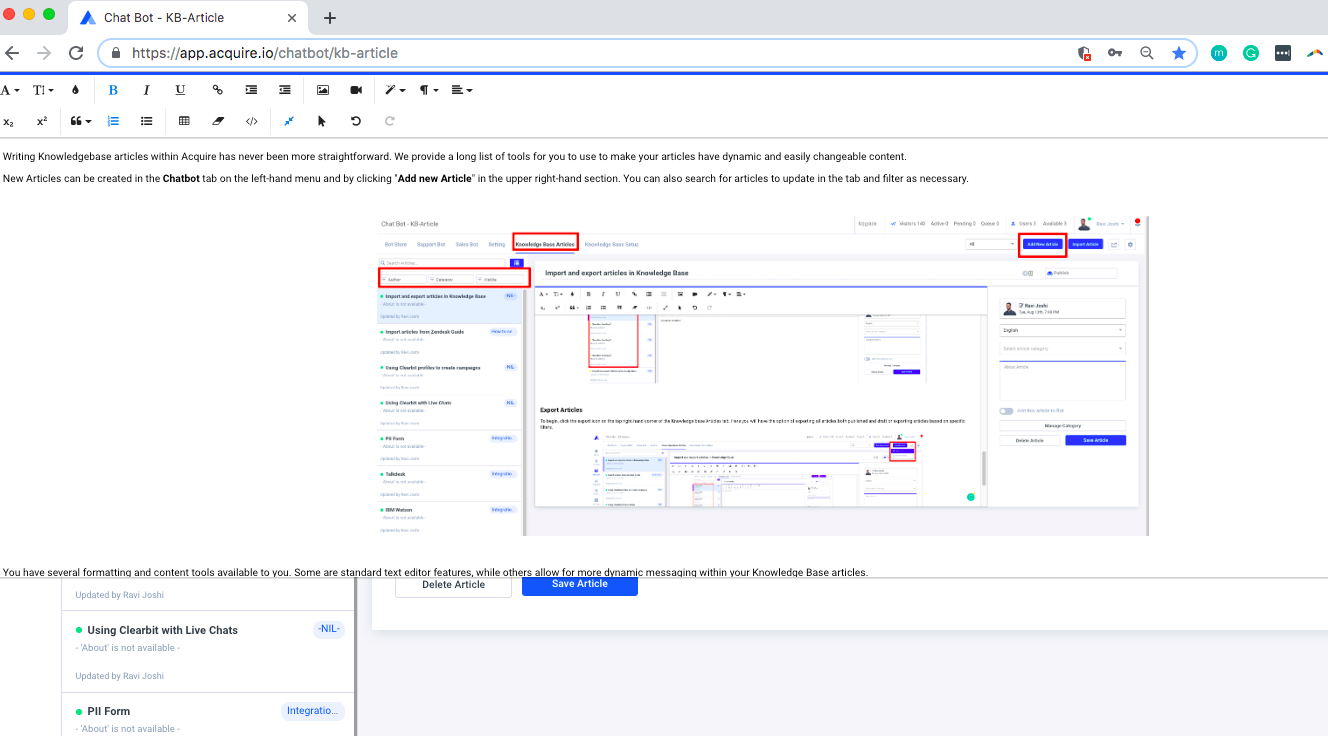This screenshot has width=1328, height=736.
Task: Click the select all cursor icon
Action: 322,121
